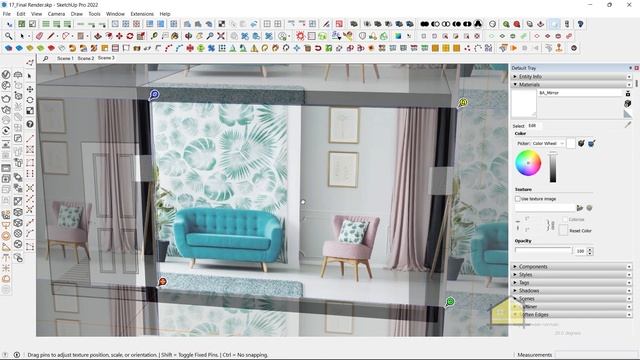640x360 pixels.
Task: Click the green magnifier zoom icon
Action: pyautogui.click(x=506, y=24)
